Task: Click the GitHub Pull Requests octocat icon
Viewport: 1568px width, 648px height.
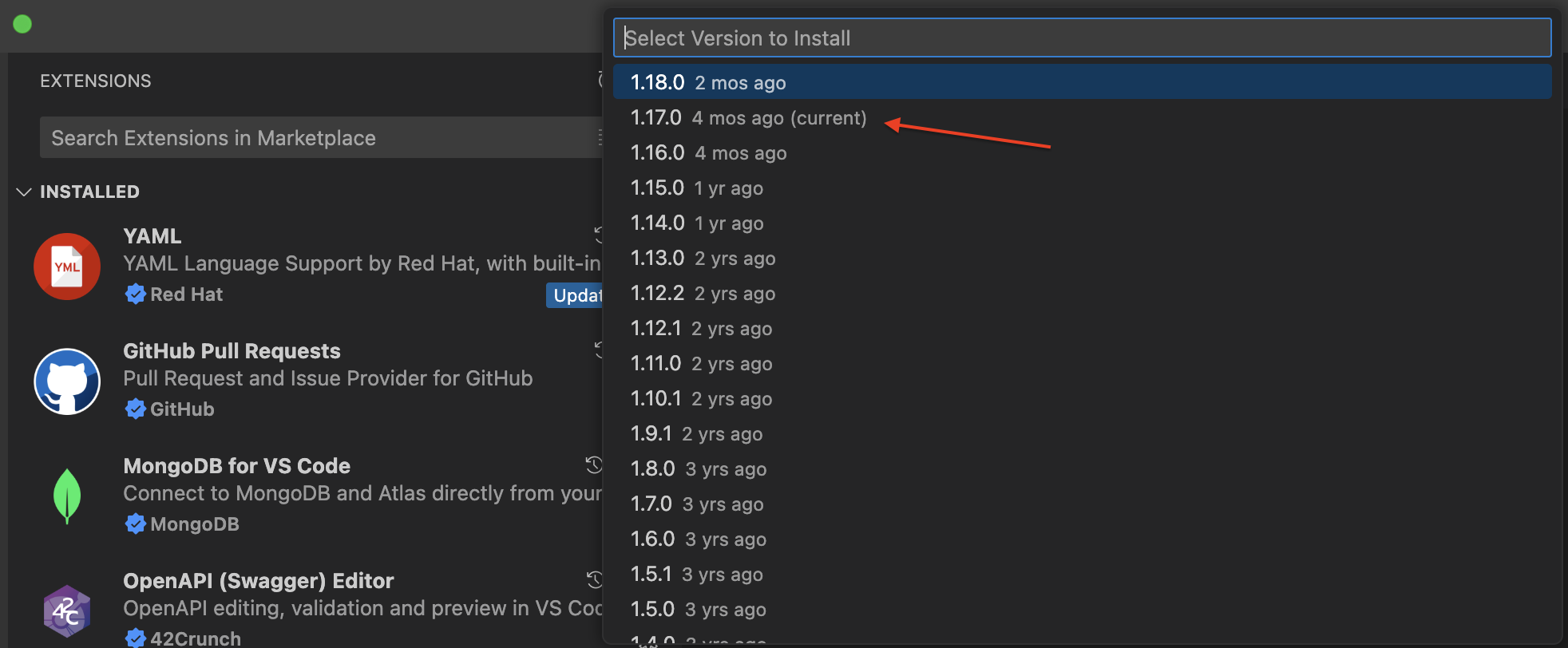Action: 67,381
